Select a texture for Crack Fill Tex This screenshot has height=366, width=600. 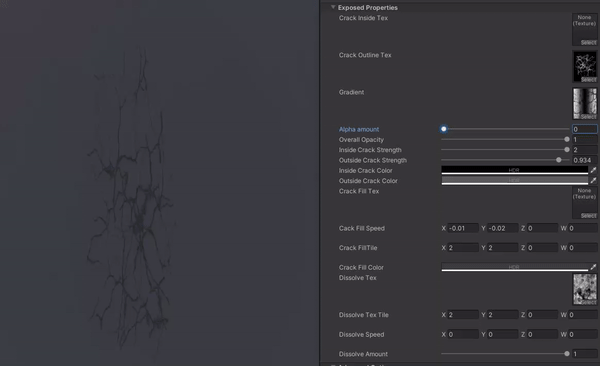pos(588,216)
